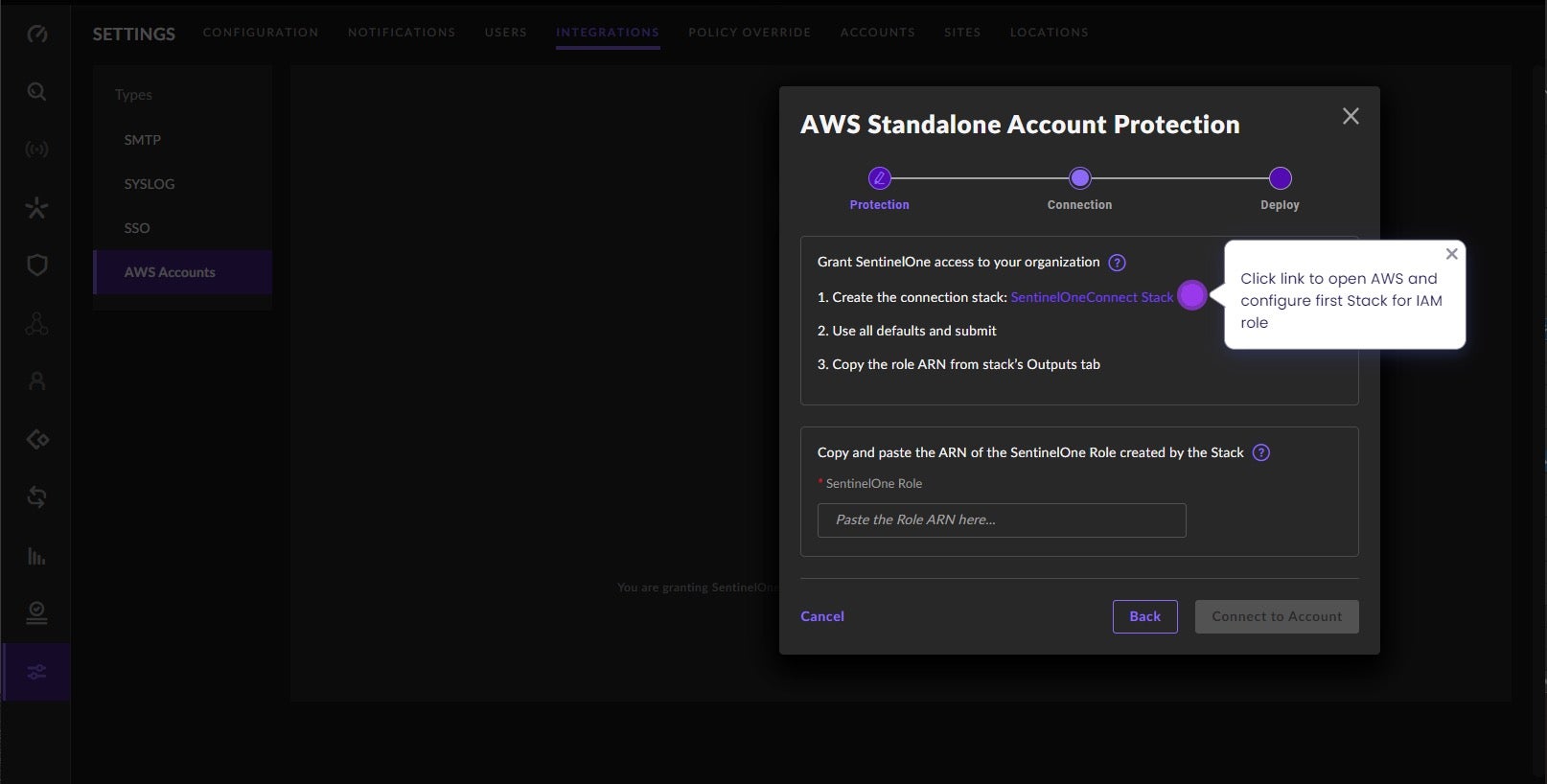Click the settings sliders icon in sidebar
This screenshot has width=1547, height=784.
point(36,672)
